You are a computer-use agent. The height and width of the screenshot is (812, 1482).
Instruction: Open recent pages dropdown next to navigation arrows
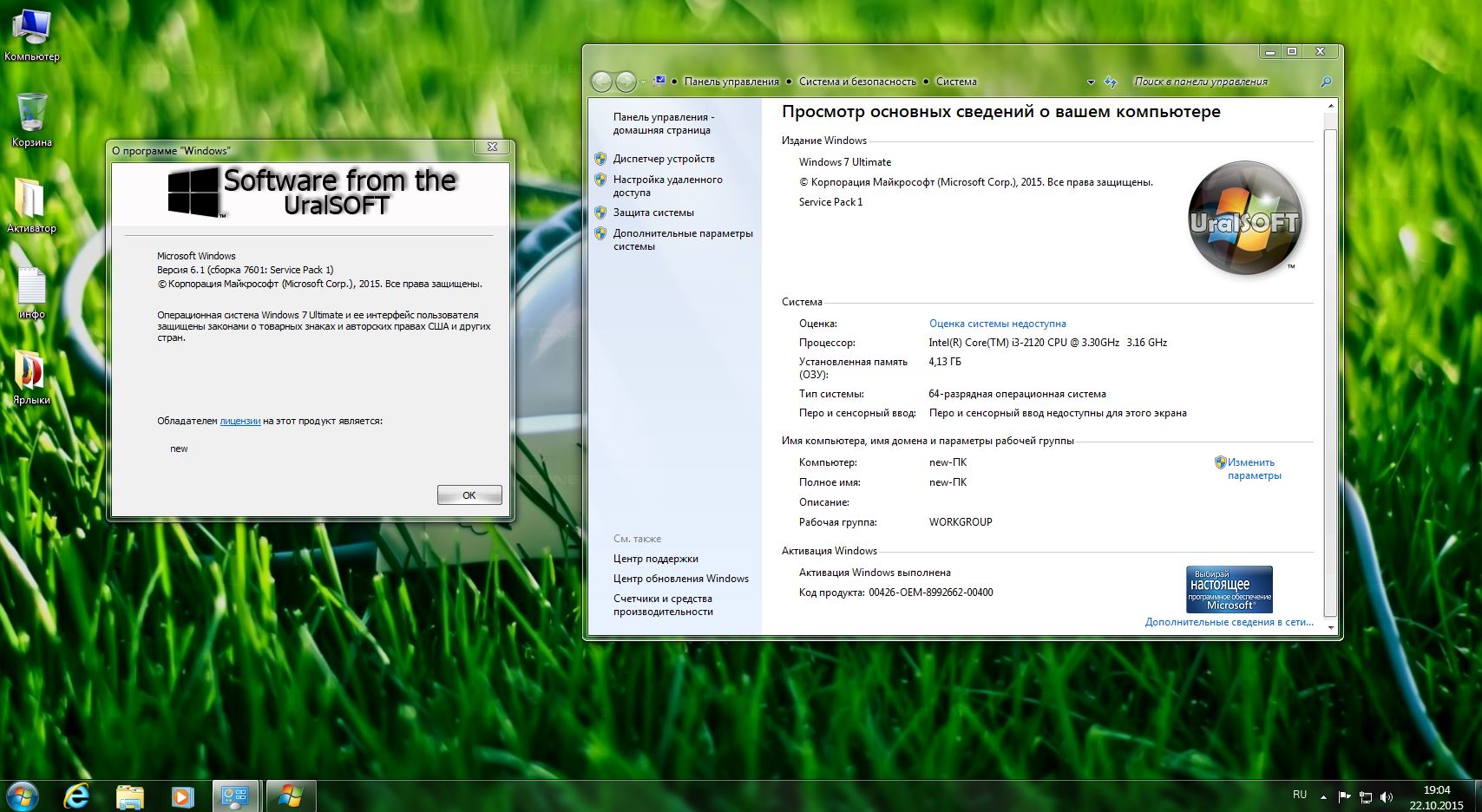(643, 82)
